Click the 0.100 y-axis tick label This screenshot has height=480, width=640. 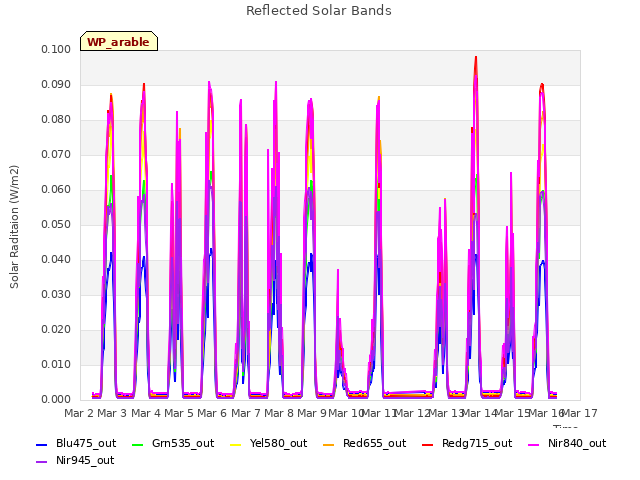pos(56,49)
